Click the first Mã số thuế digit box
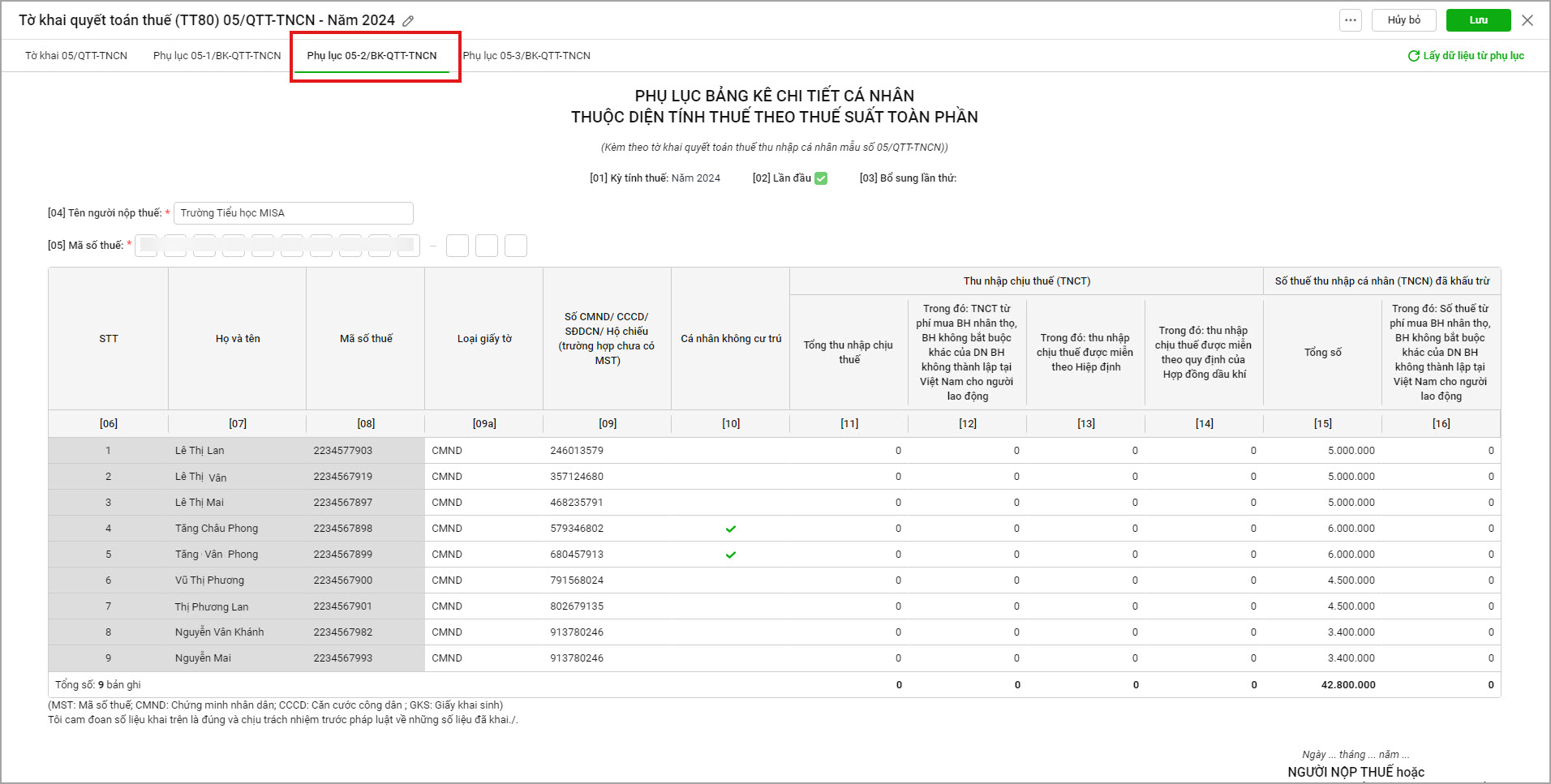The height and width of the screenshot is (784, 1551). coord(147,246)
